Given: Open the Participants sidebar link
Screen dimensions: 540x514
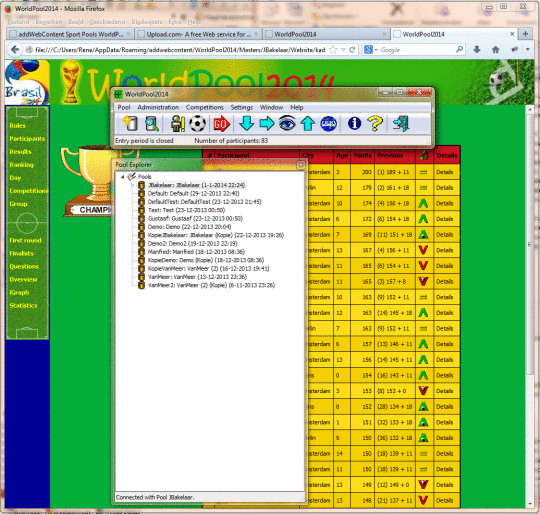Looking at the screenshot, I should 27,139.
